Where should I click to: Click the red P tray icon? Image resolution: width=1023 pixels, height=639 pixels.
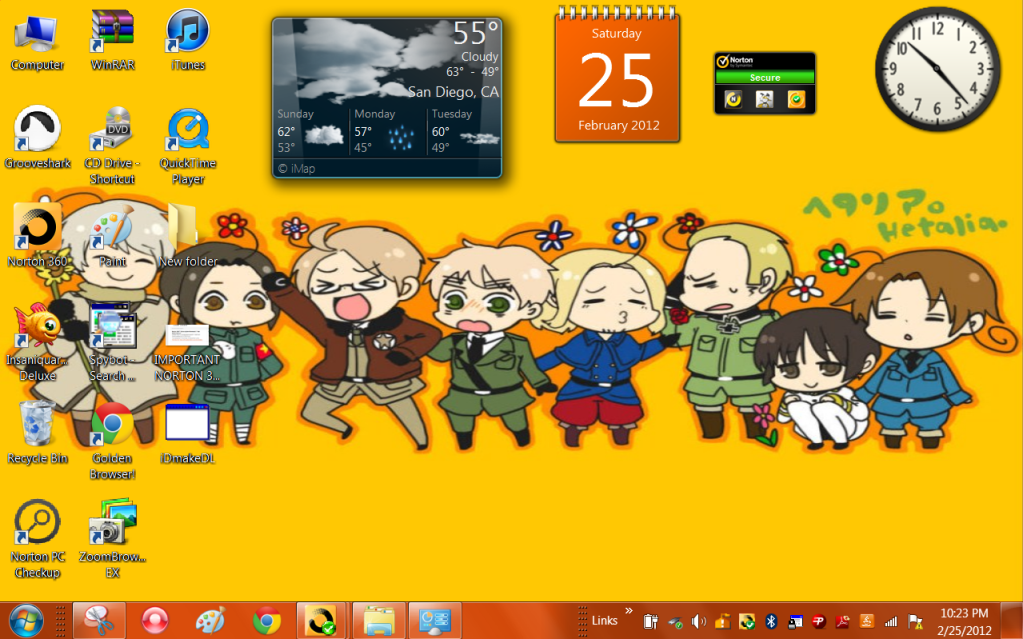(x=819, y=621)
